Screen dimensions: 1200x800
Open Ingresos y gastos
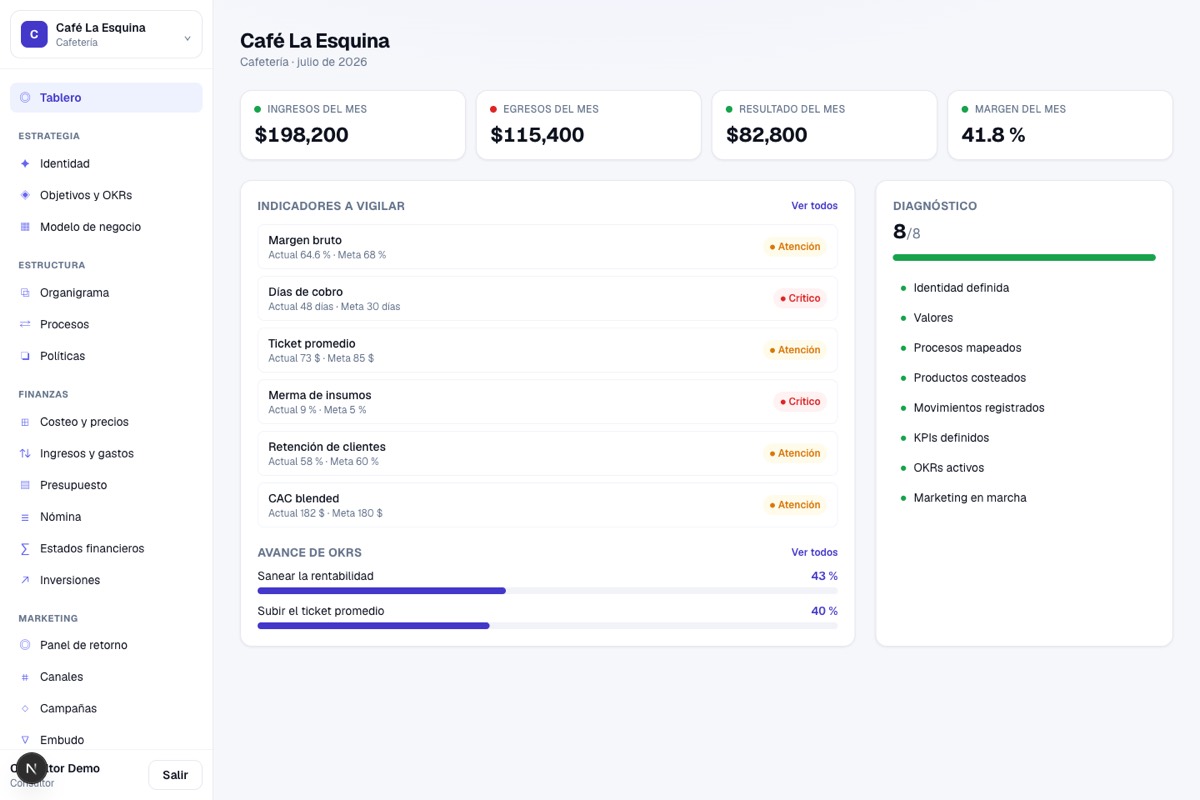coord(106,453)
